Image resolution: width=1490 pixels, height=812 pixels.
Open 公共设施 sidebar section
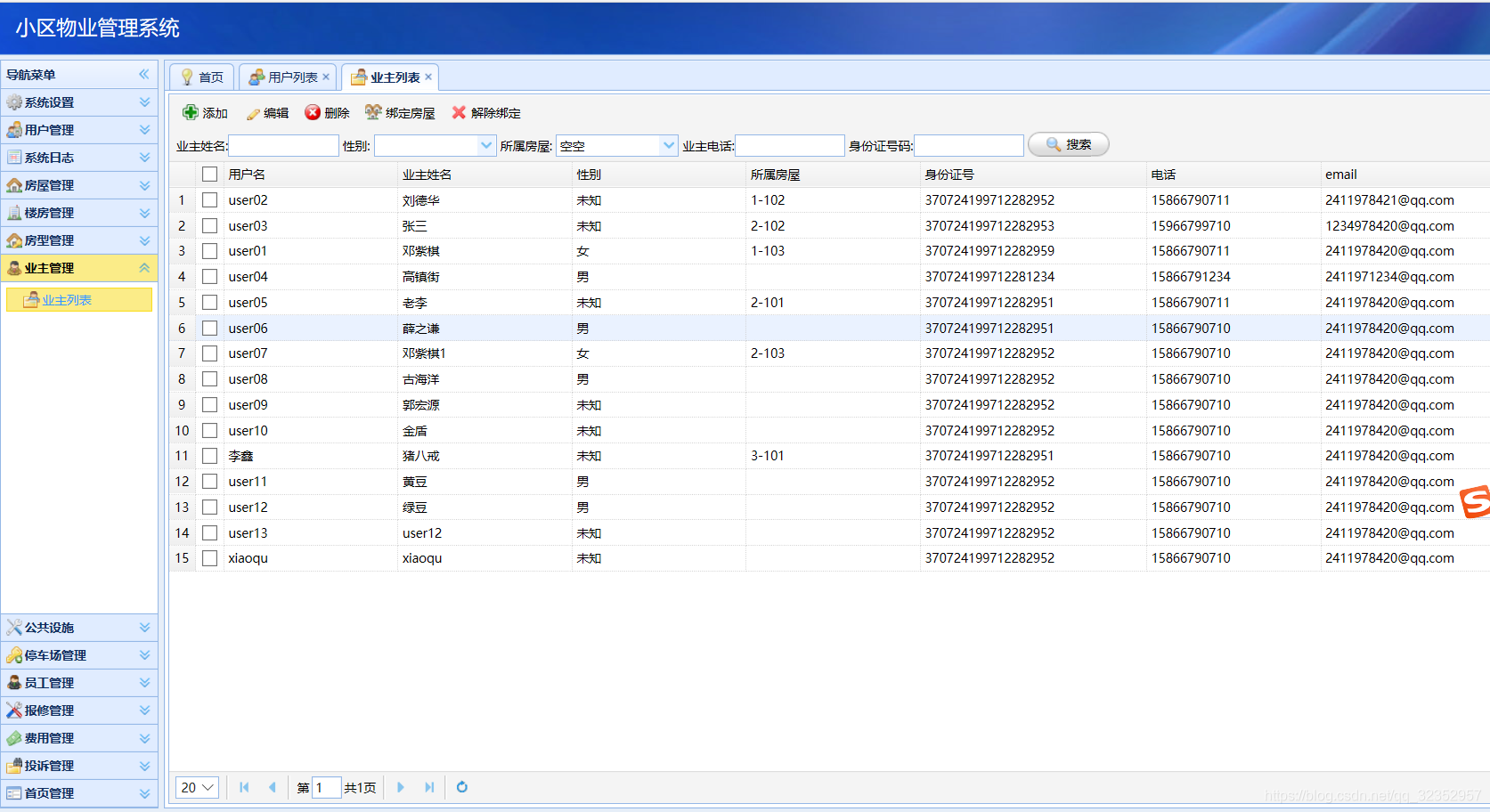(x=79, y=628)
